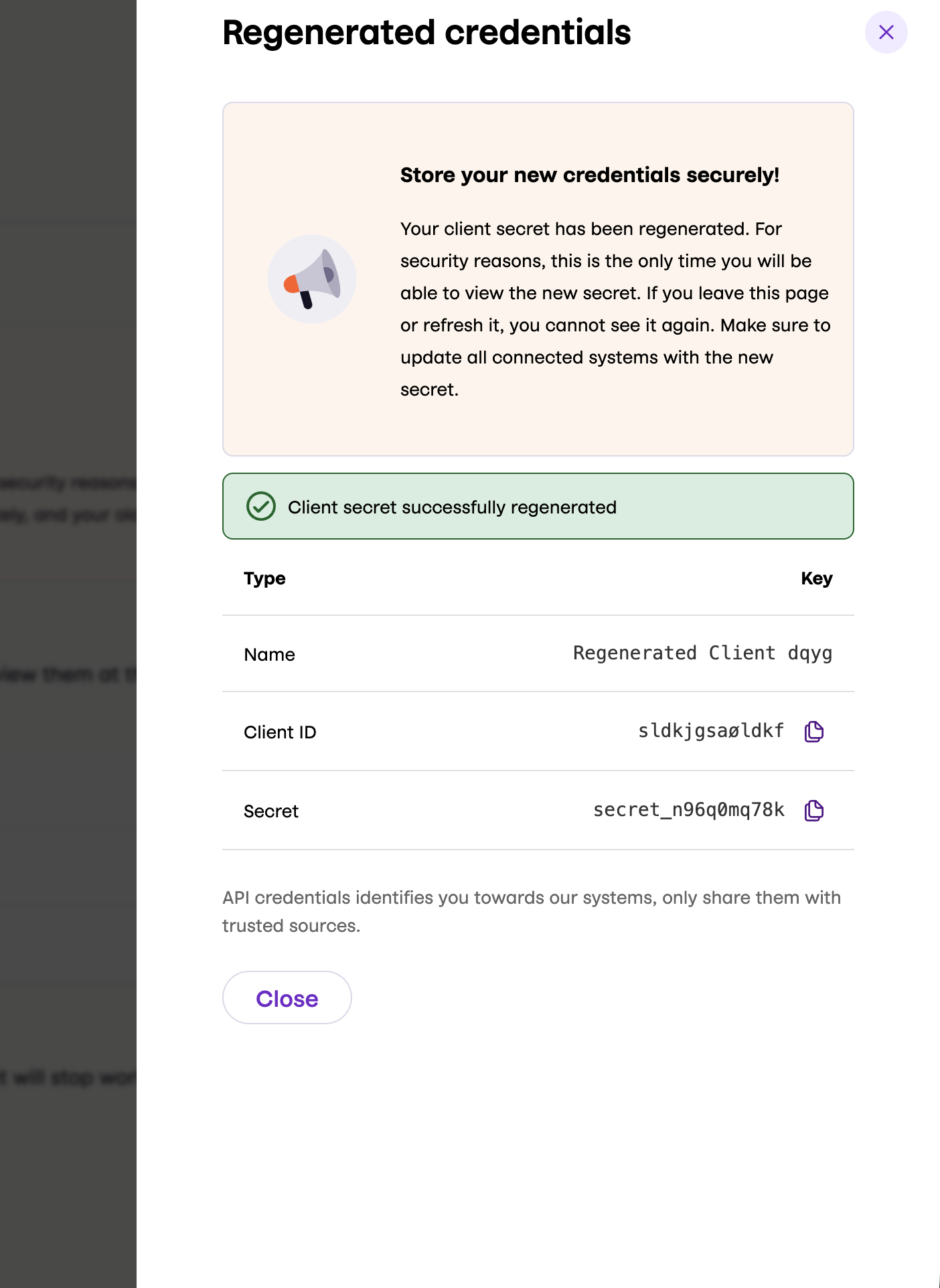The image size is (940, 1288).
Task: Click the Key column header
Action: click(x=816, y=578)
